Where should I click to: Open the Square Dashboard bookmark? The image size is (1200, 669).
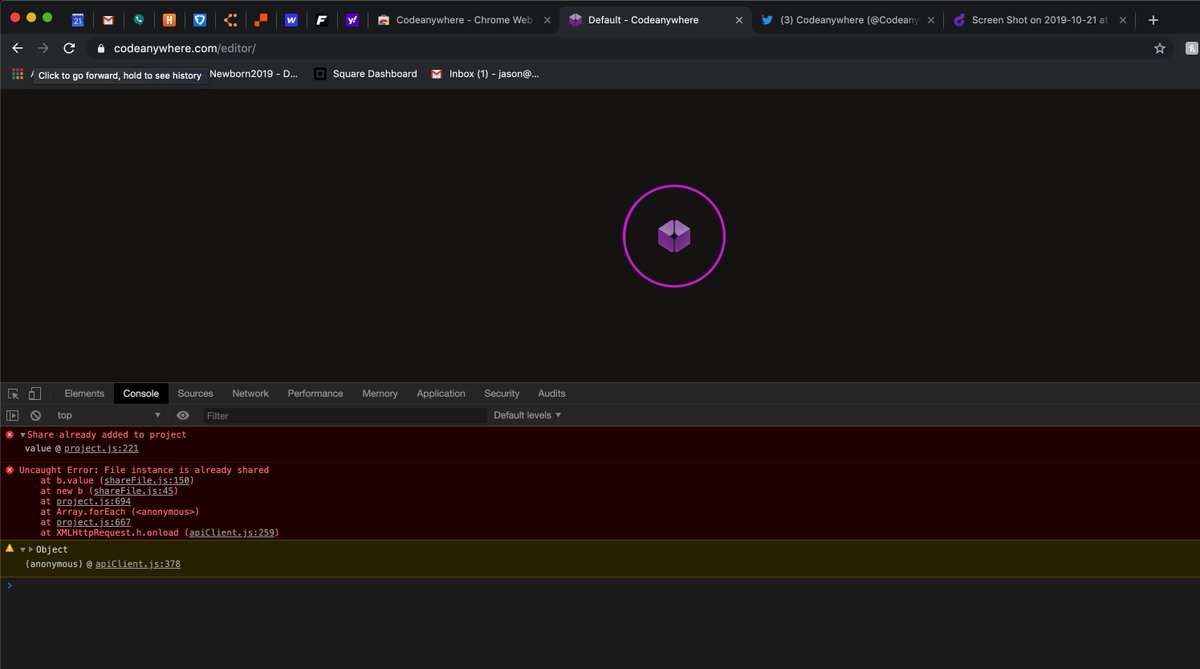pos(365,74)
